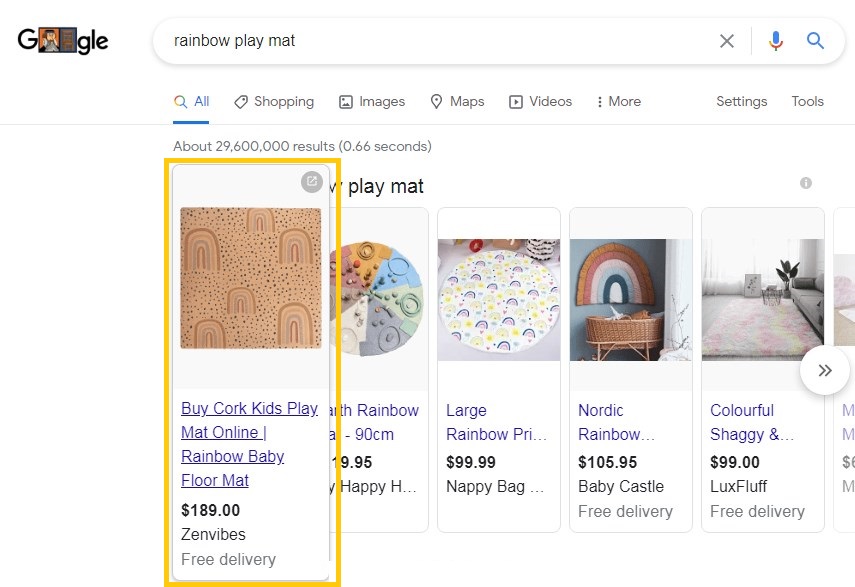Image resolution: width=855 pixels, height=587 pixels.
Task: Switch to the Shopping tab
Action: coord(274,101)
